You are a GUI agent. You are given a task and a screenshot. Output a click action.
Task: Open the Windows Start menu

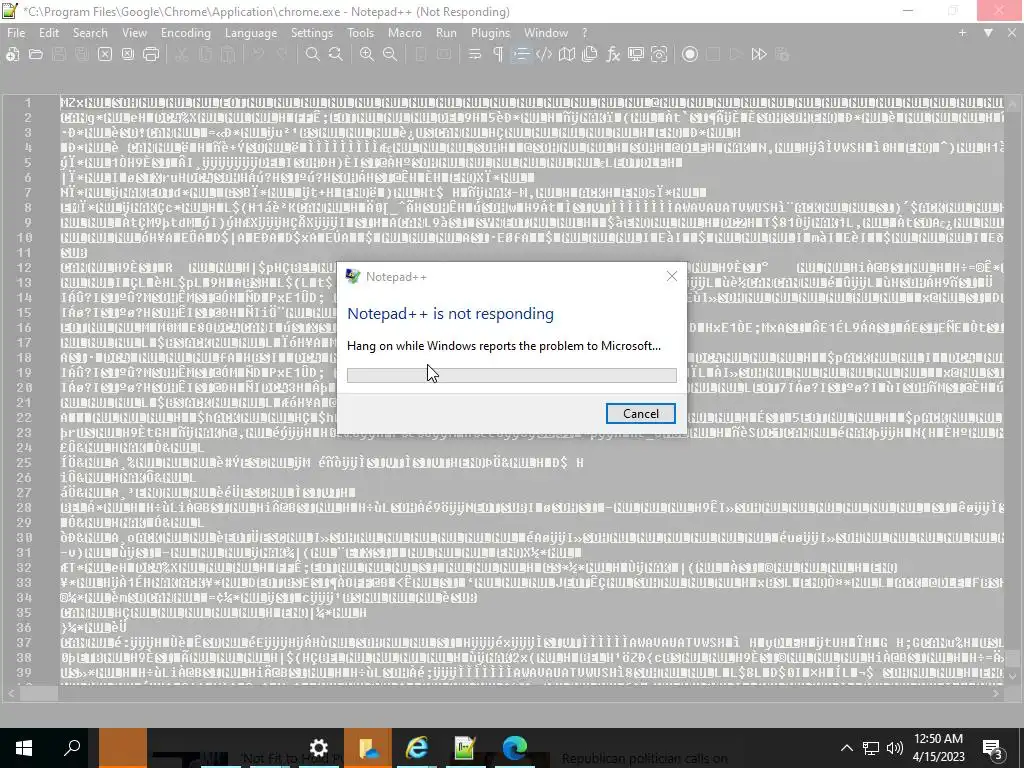24,748
